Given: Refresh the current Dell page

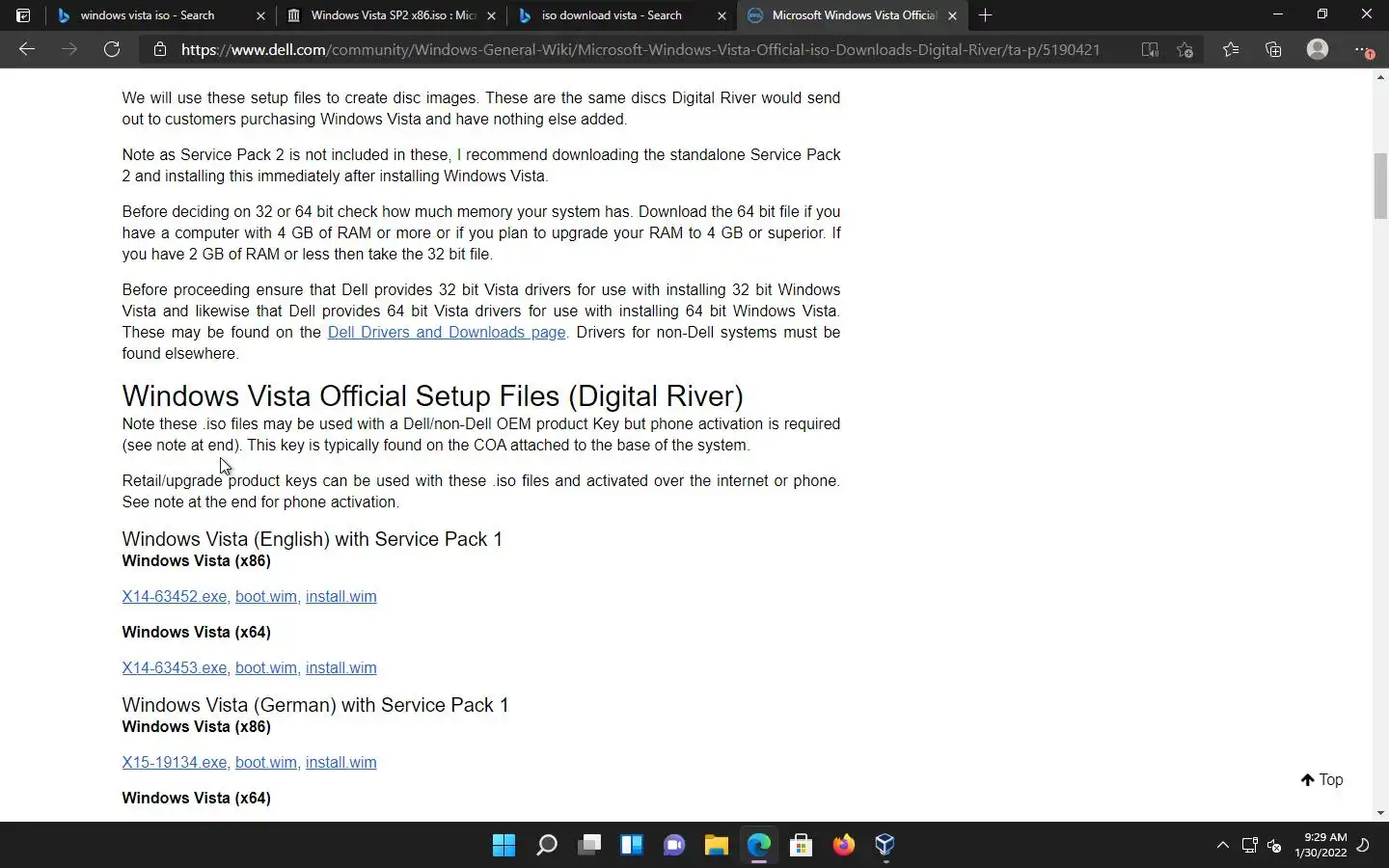Looking at the screenshot, I should click(112, 49).
